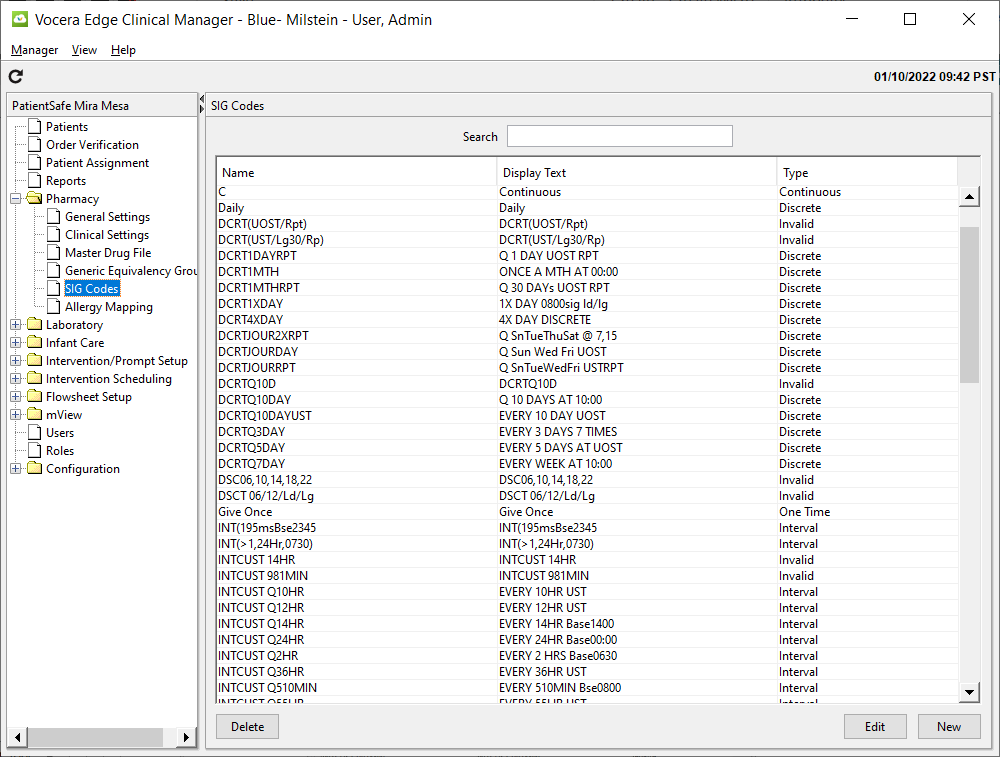Collapse the left navigation panel with splitter arrow
Image resolution: width=1000 pixels, height=757 pixels.
pyautogui.click(x=201, y=100)
